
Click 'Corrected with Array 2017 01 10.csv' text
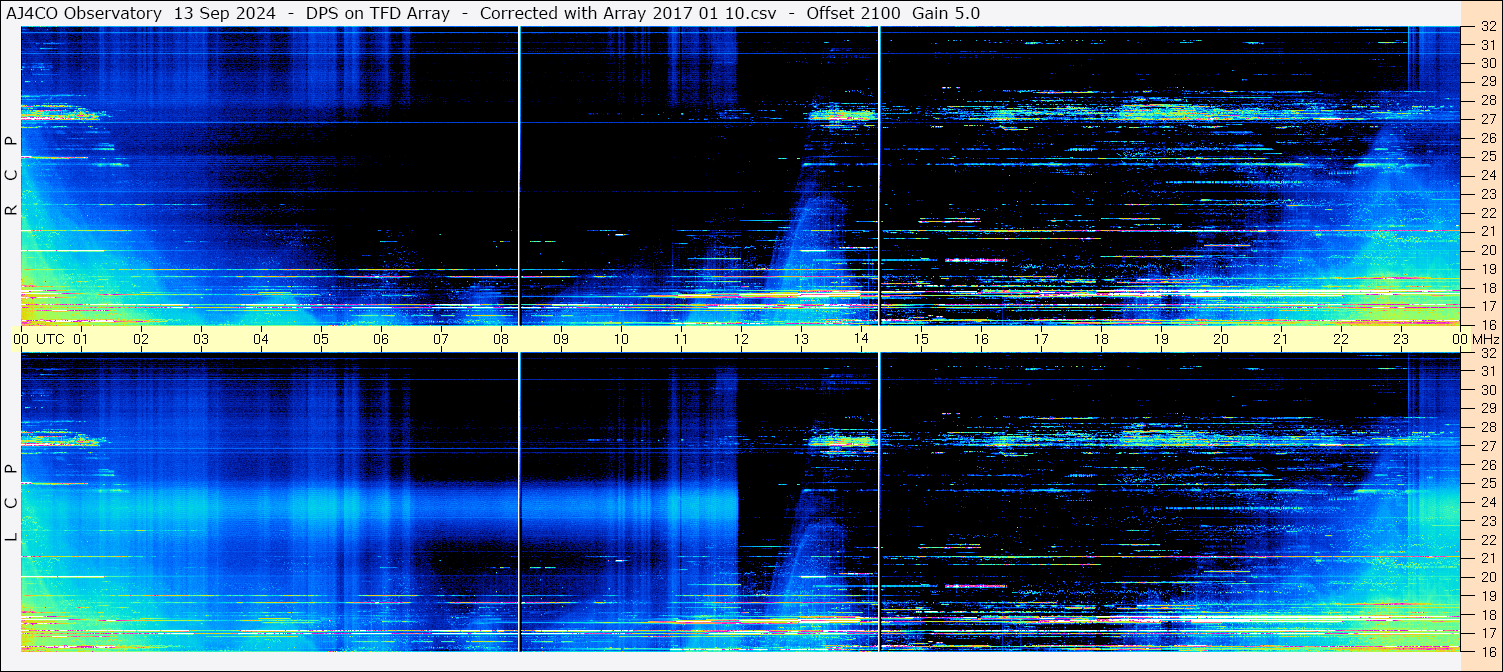[x=628, y=13]
